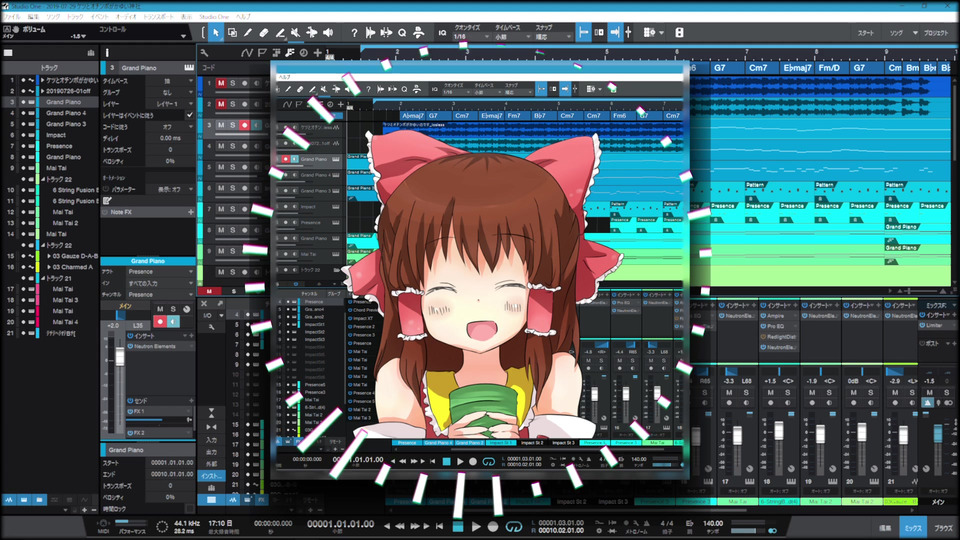Click the スタート page button

866,33
